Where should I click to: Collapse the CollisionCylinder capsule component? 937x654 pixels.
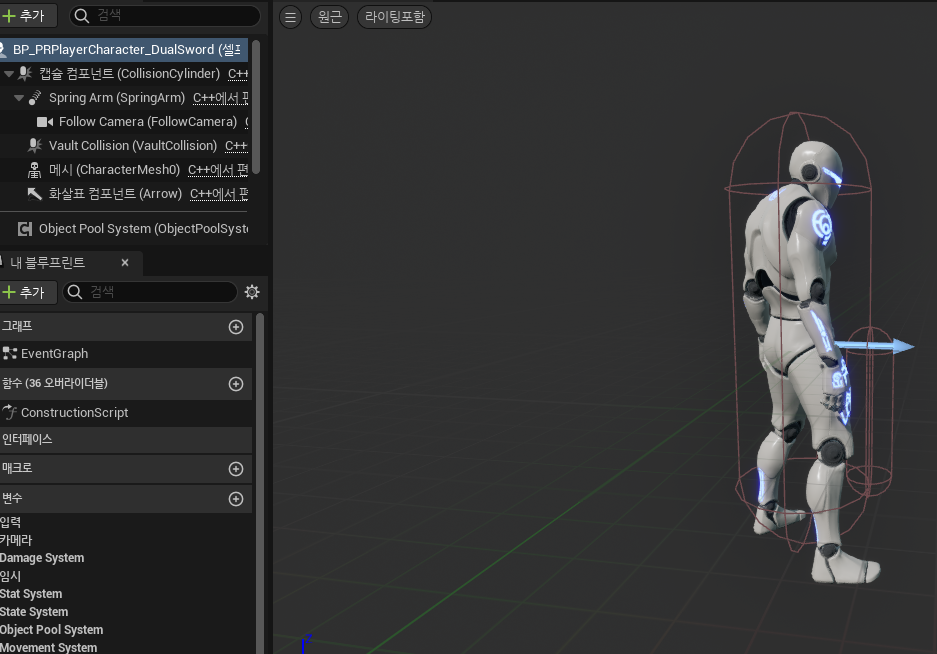coord(8,74)
